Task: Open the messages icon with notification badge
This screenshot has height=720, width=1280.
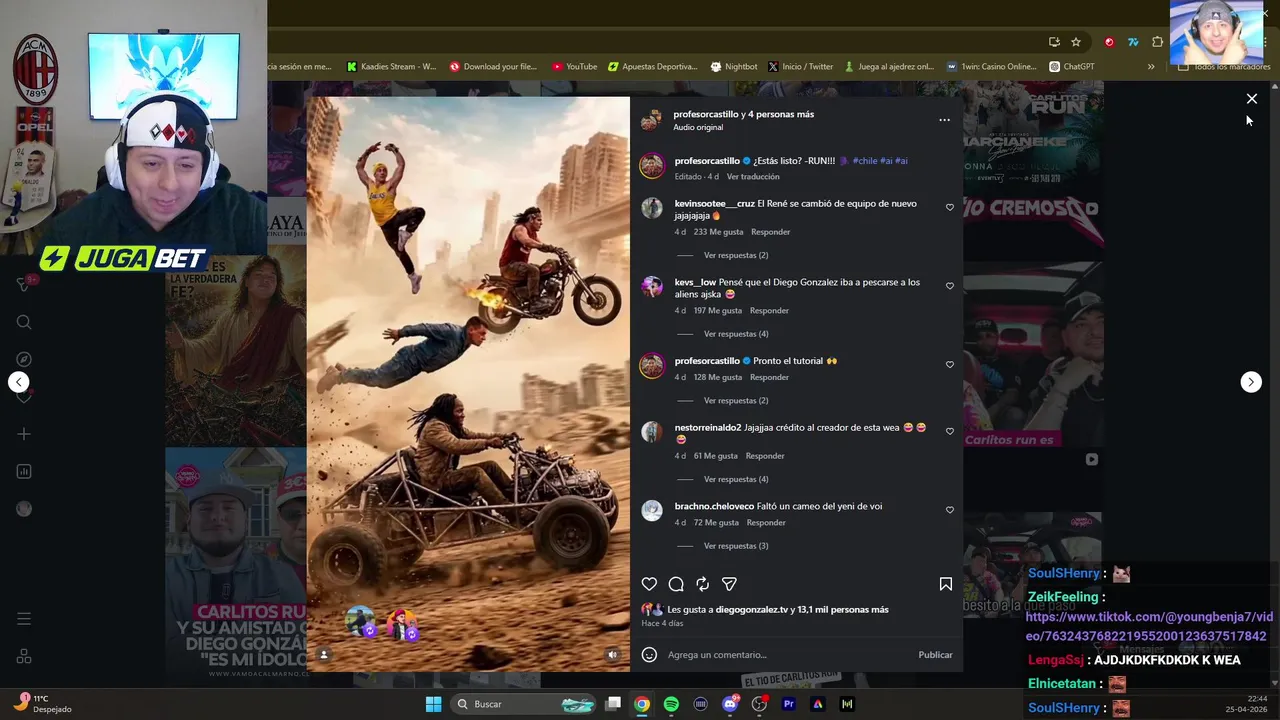Action: (x=24, y=285)
